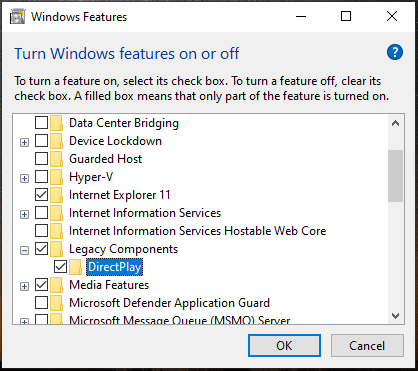Click the Legacy Components folder icon
418x371 pixels.
pos(57,249)
